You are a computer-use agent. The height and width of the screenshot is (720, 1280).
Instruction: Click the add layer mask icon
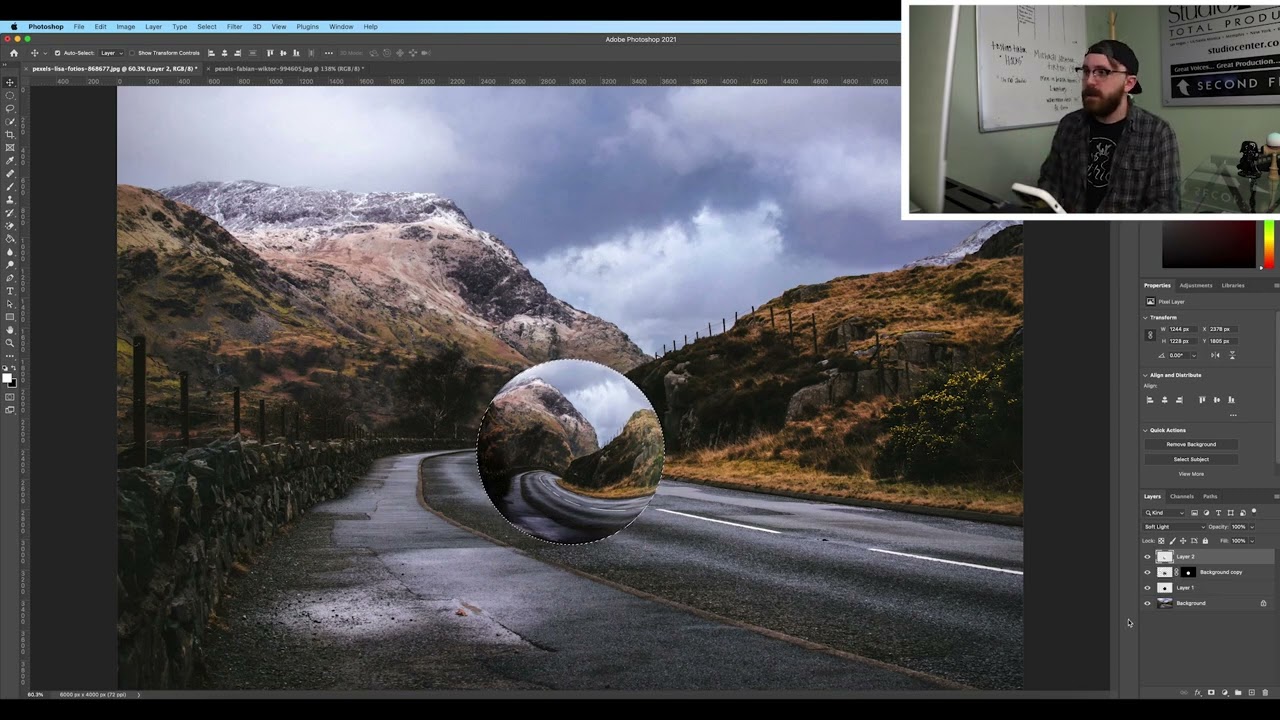1211,692
